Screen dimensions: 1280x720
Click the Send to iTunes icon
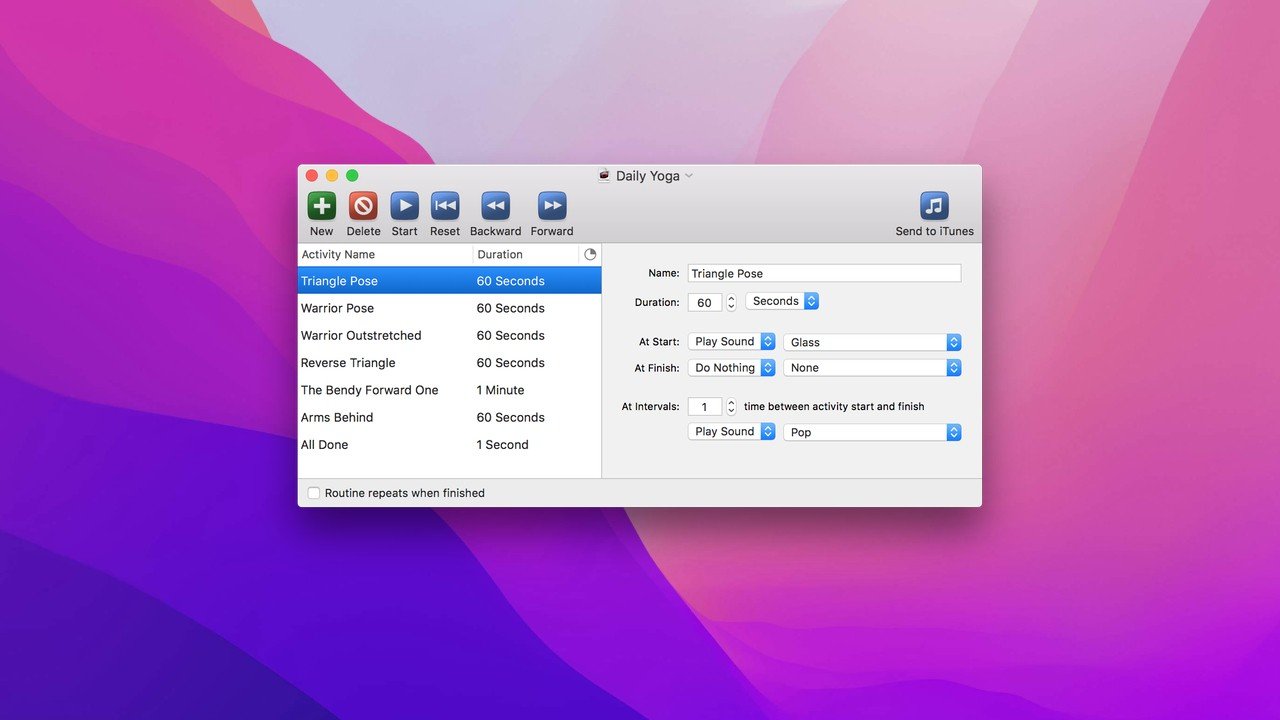(934, 206)
